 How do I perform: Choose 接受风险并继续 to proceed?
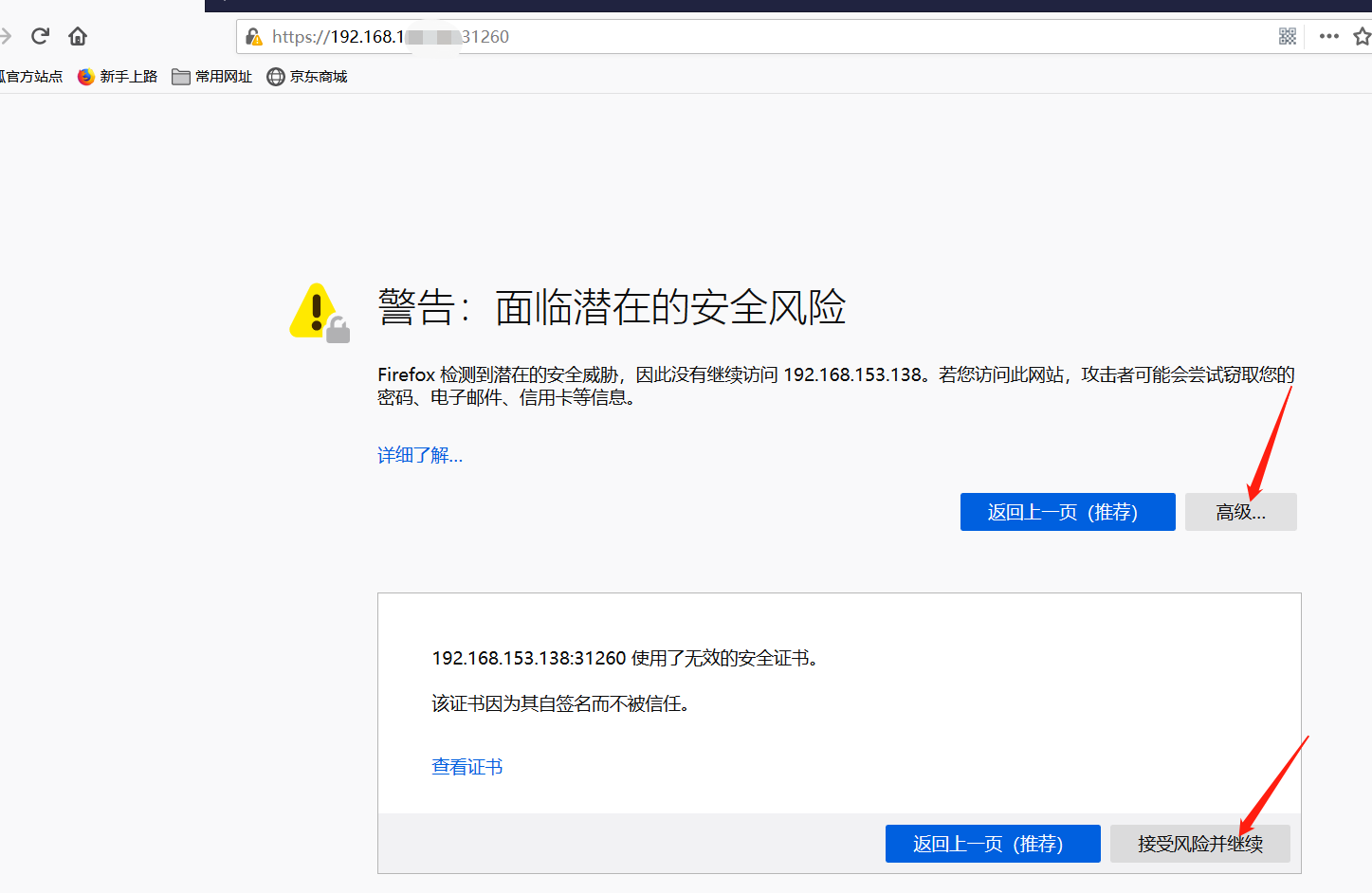click(1200, 844)
